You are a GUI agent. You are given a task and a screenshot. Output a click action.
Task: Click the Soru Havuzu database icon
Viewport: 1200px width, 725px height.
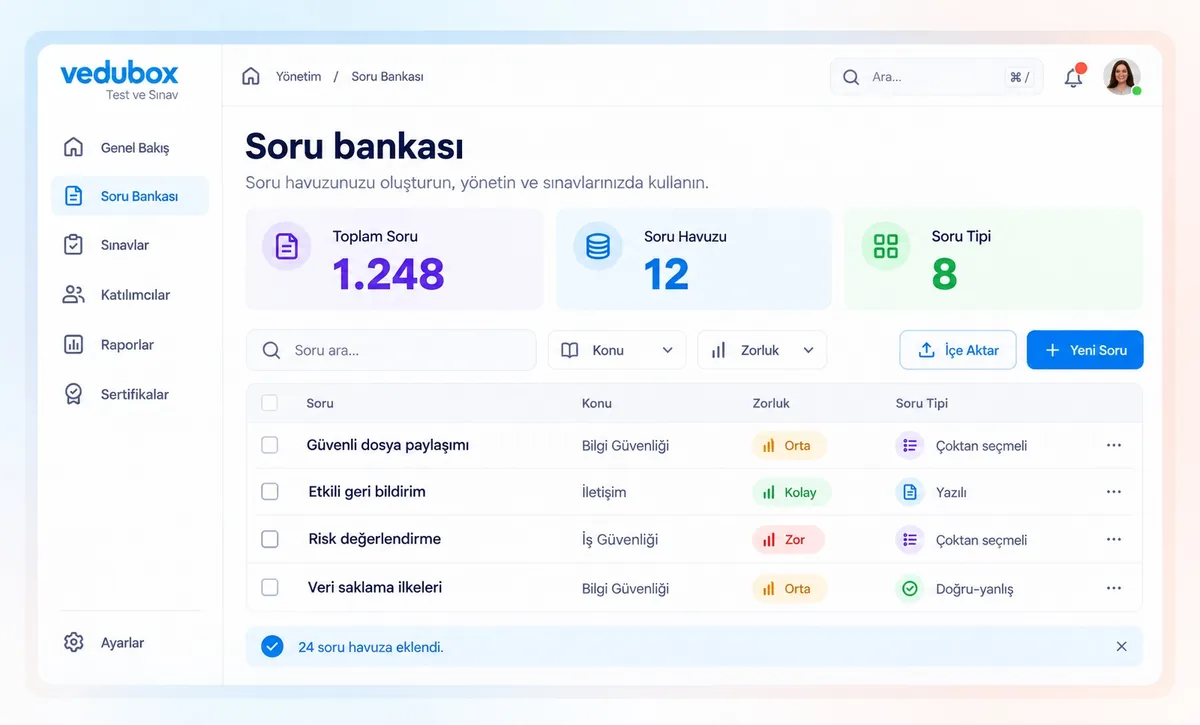pyautogui.click(x=598, y=246)
